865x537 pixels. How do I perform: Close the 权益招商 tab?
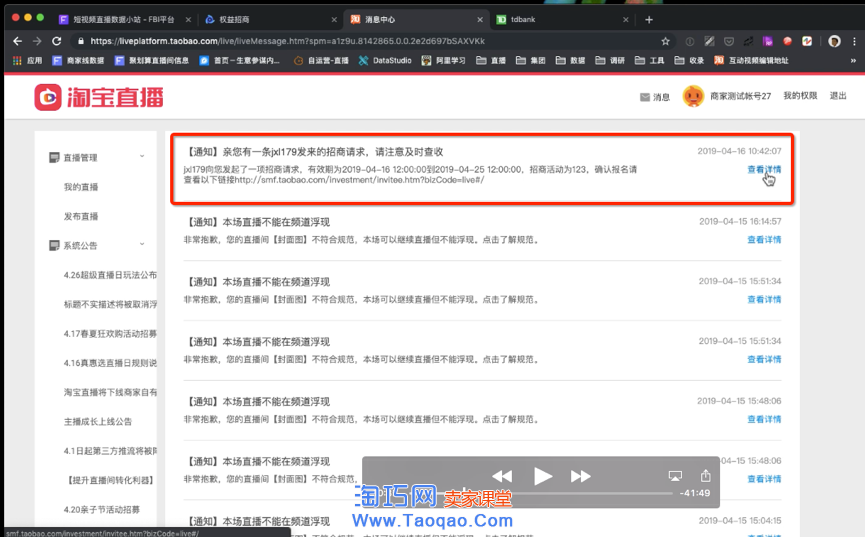point(334,19)
